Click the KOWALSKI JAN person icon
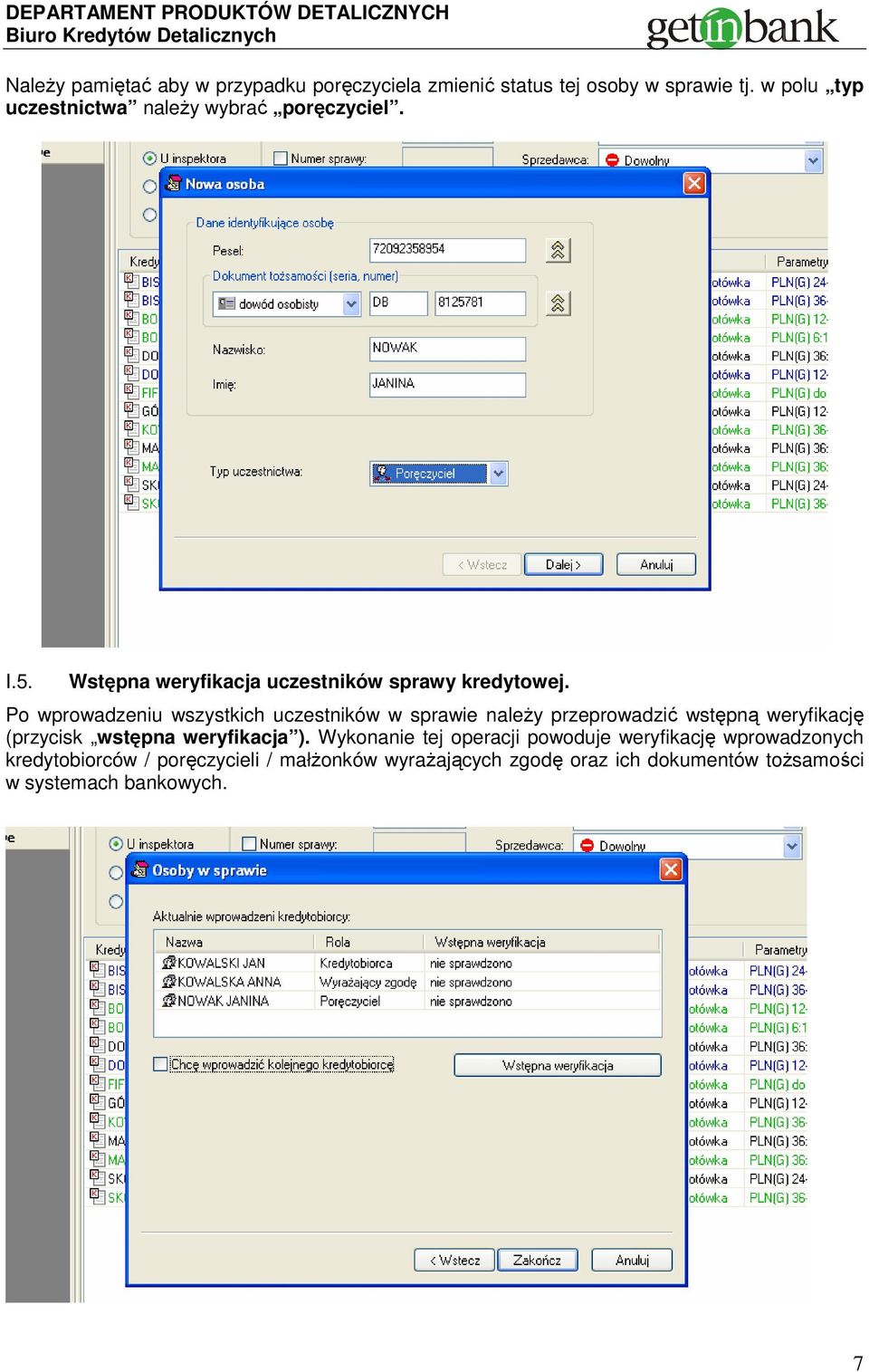Viewport: 869px width, 1372px height. coord(168,963)
